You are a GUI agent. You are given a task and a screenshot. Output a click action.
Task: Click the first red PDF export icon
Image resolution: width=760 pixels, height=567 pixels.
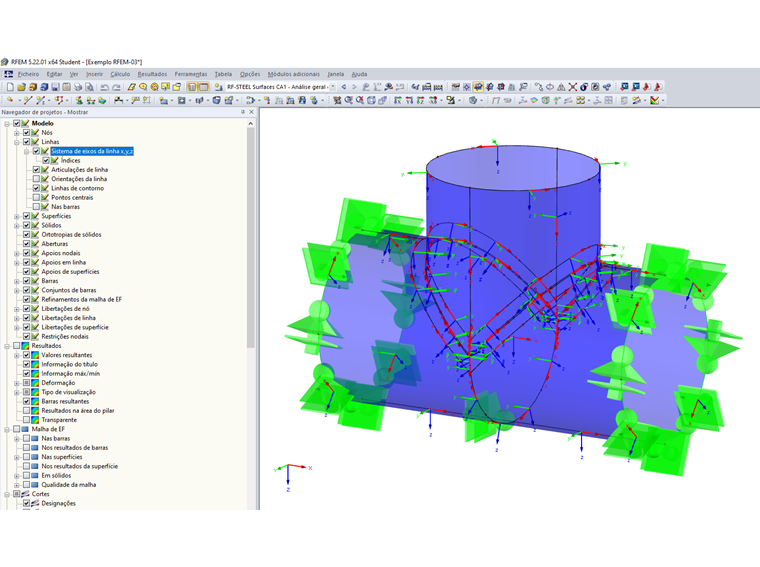pos(647,87)
